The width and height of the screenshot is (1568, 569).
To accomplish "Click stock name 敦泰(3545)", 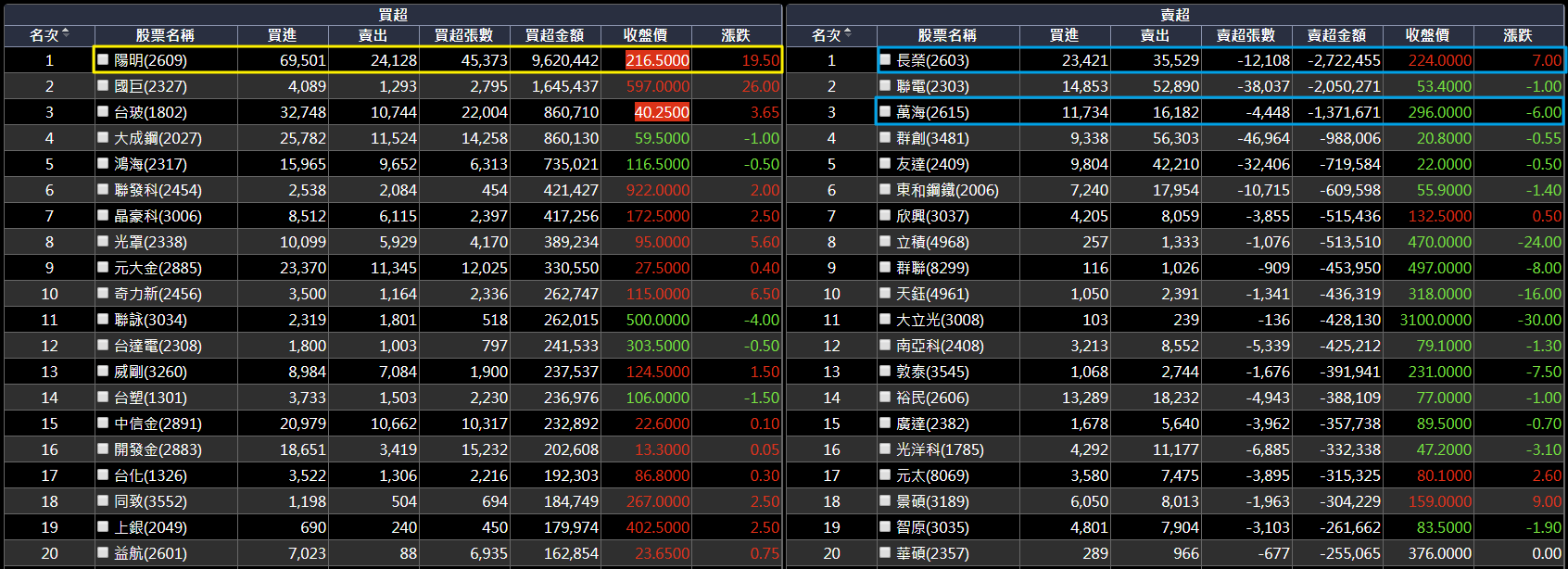I will [x=932, y=372].
